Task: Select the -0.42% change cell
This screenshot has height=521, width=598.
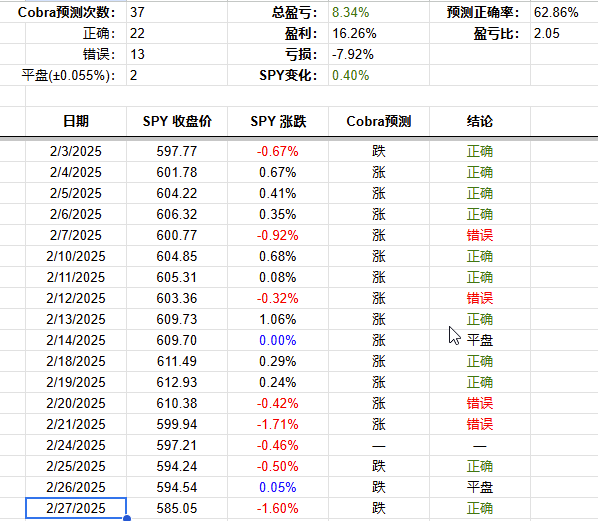Action: tap(278, 403)
